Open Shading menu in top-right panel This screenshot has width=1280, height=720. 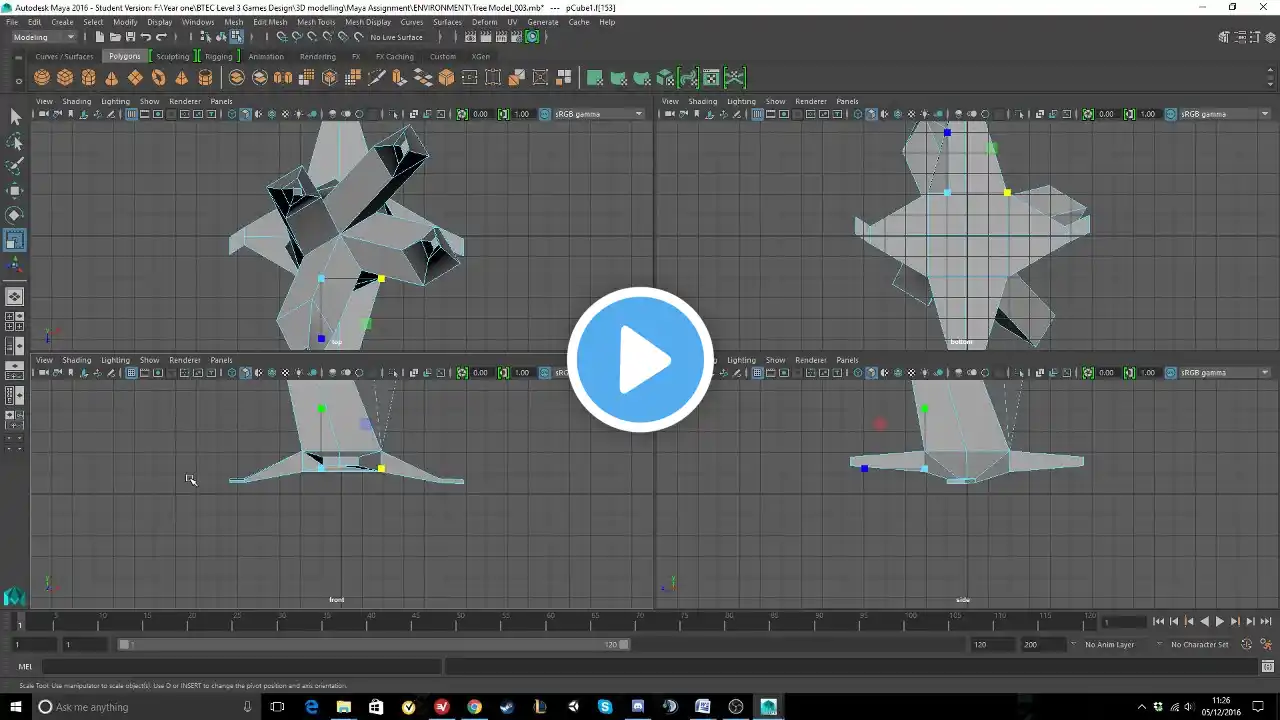coord(702,101)
